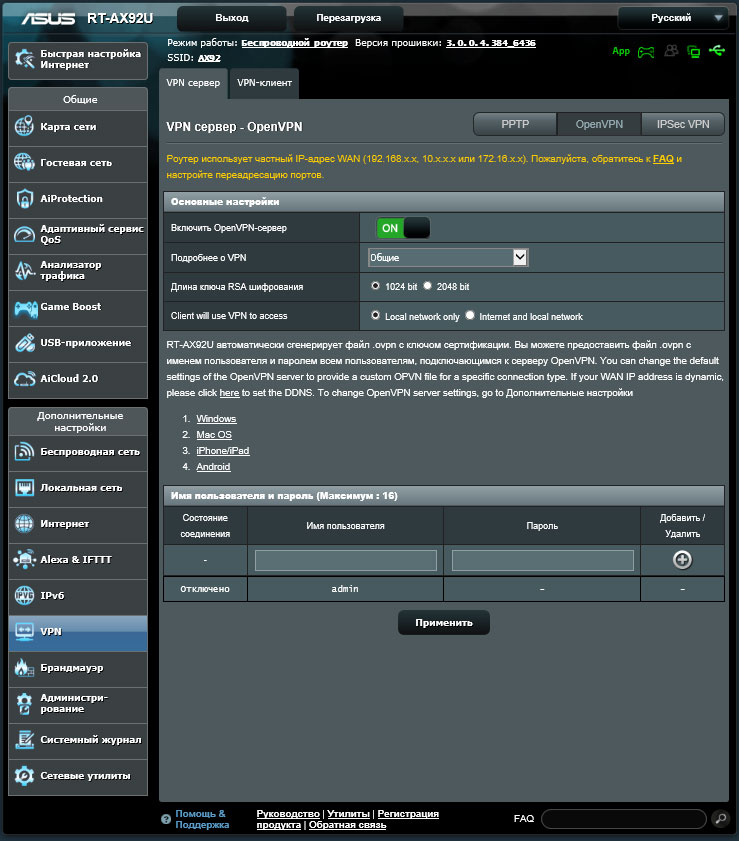
Task: Click the firmware version 3.0.0.4.384_6436 link
Action: [491, 43]
